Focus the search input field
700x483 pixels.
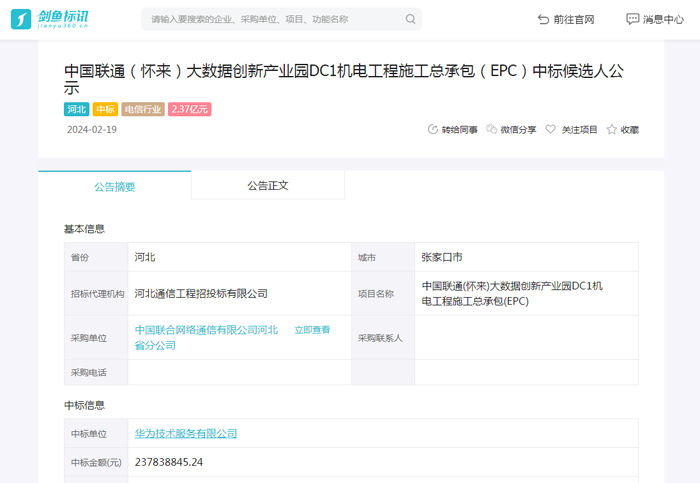click(281, 19)
